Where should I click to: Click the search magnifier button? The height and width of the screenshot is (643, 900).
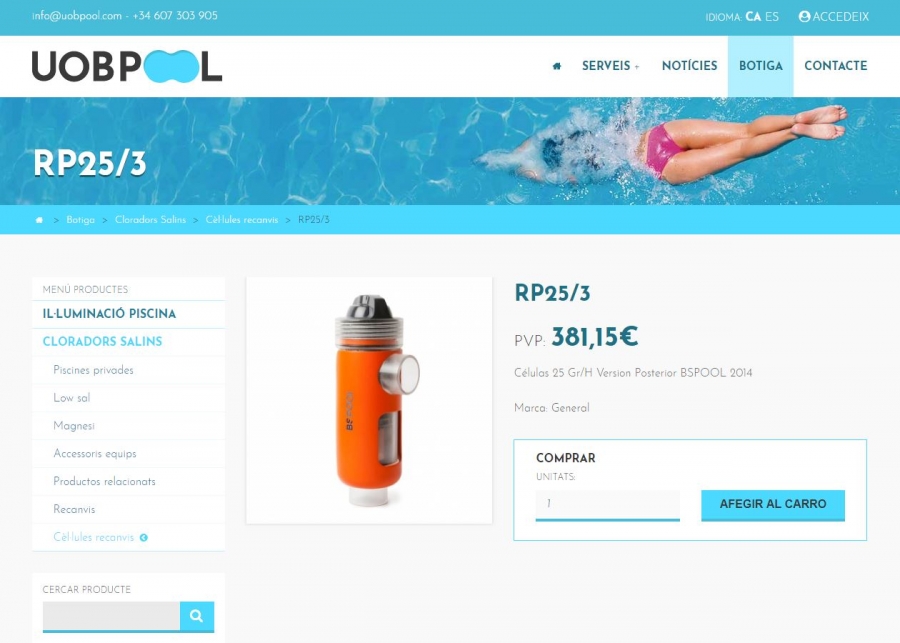coord(197,616)
